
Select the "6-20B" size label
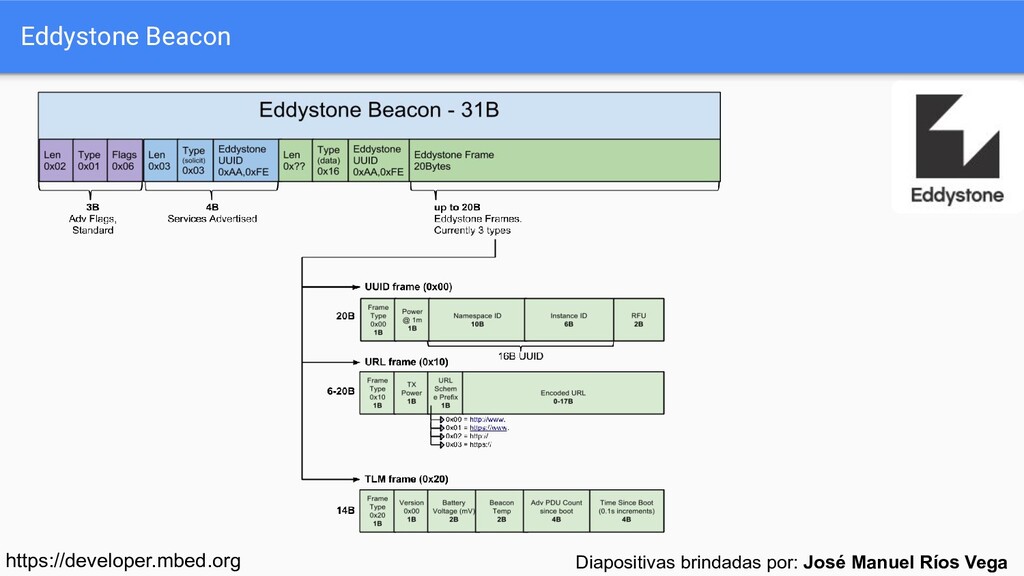(341, 391)
